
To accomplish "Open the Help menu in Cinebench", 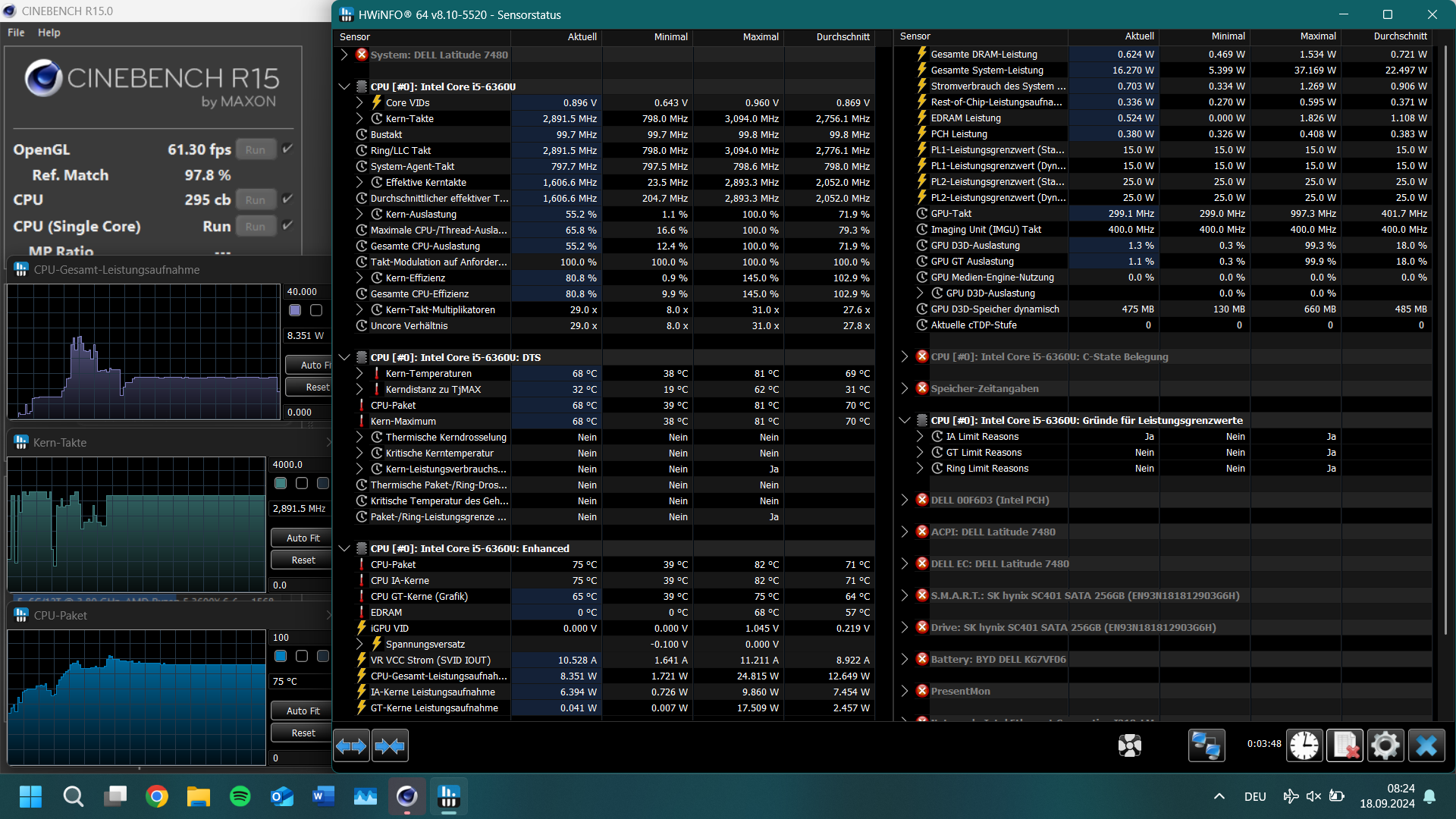I will pos(49,32).
